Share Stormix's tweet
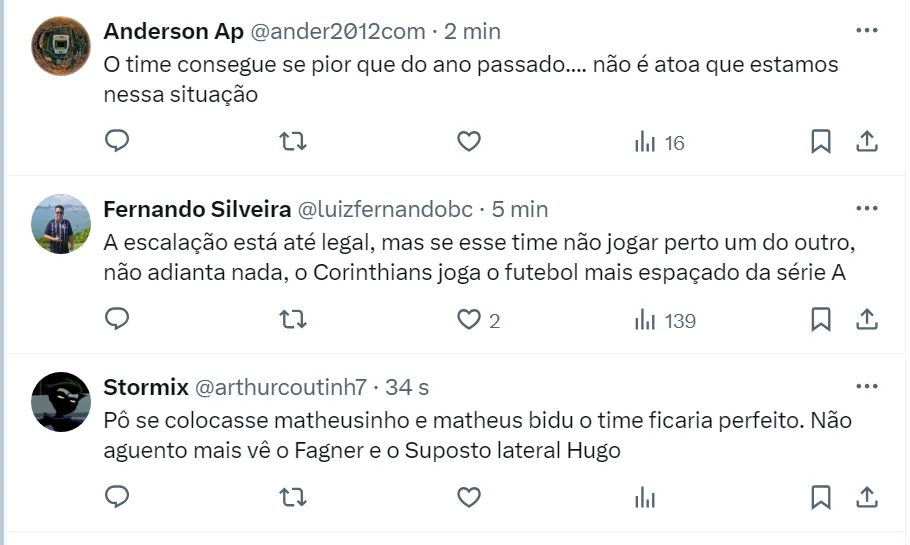This screenshot has height=545, width=910. click(x=867, y=497)
